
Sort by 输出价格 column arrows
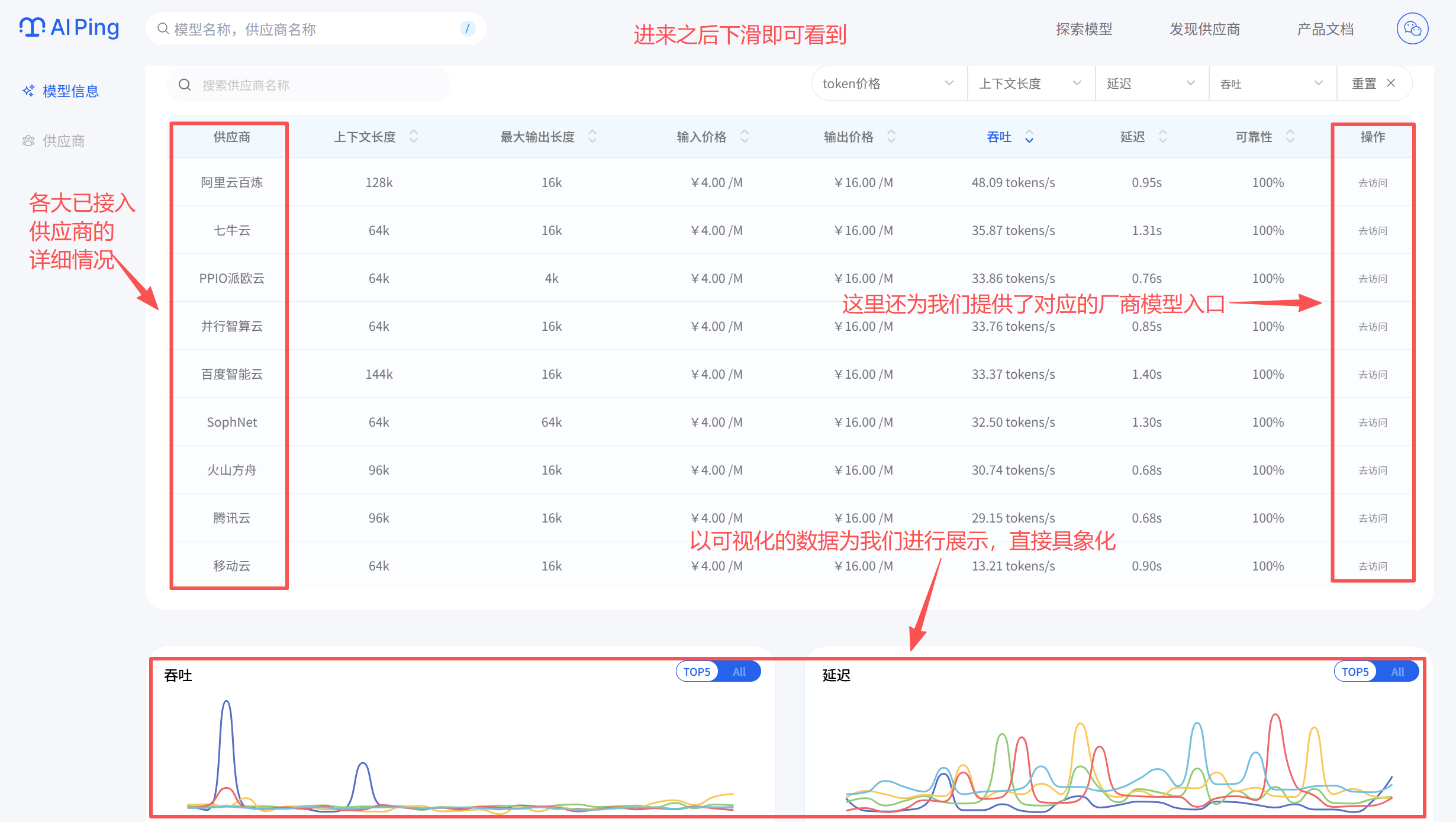[891, 137]
